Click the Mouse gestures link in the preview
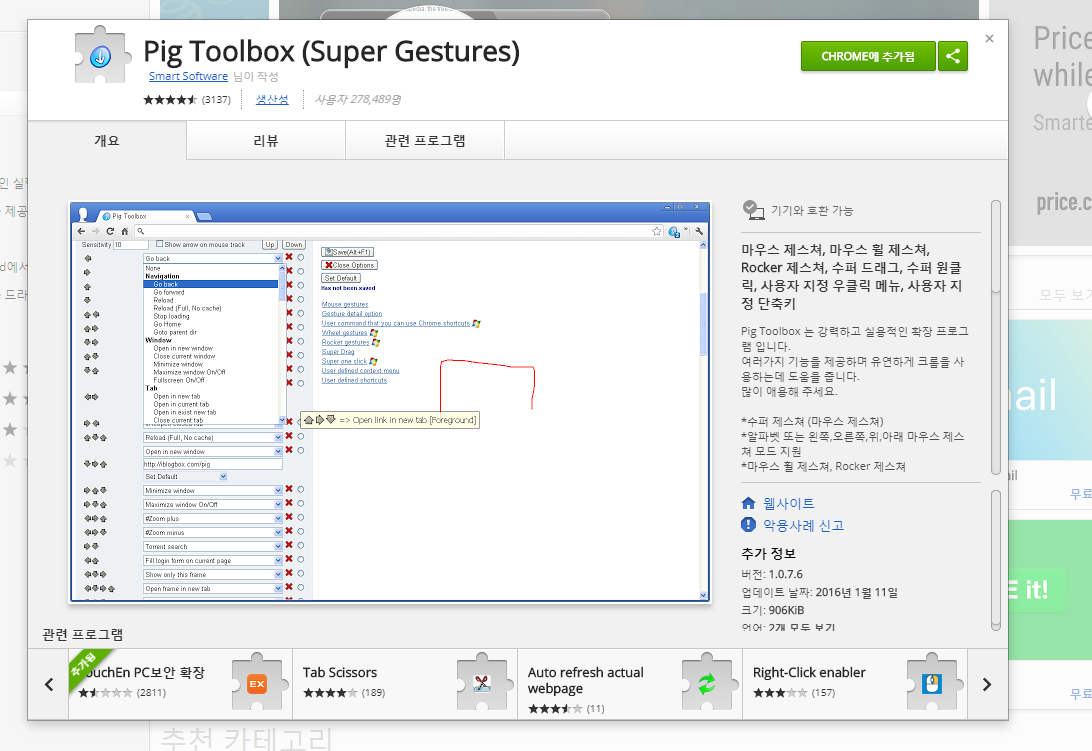Screen dimensions: 1092x751 pos(345,304)
